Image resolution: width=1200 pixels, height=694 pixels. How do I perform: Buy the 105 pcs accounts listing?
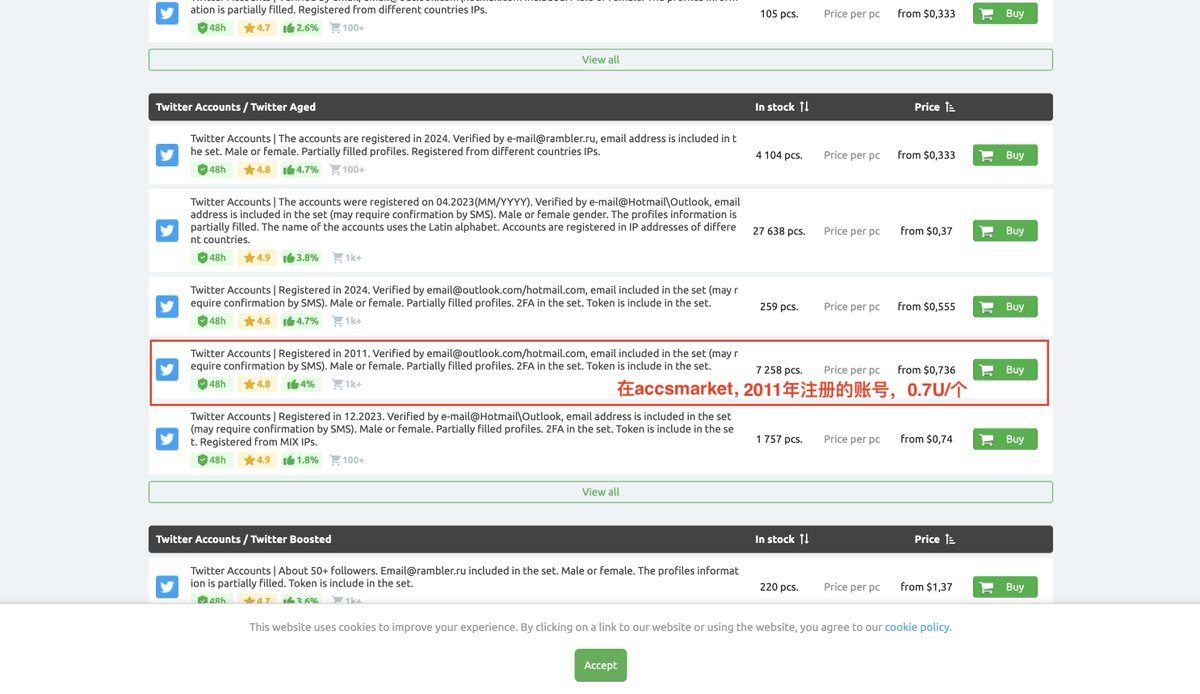click(1005, 14)
